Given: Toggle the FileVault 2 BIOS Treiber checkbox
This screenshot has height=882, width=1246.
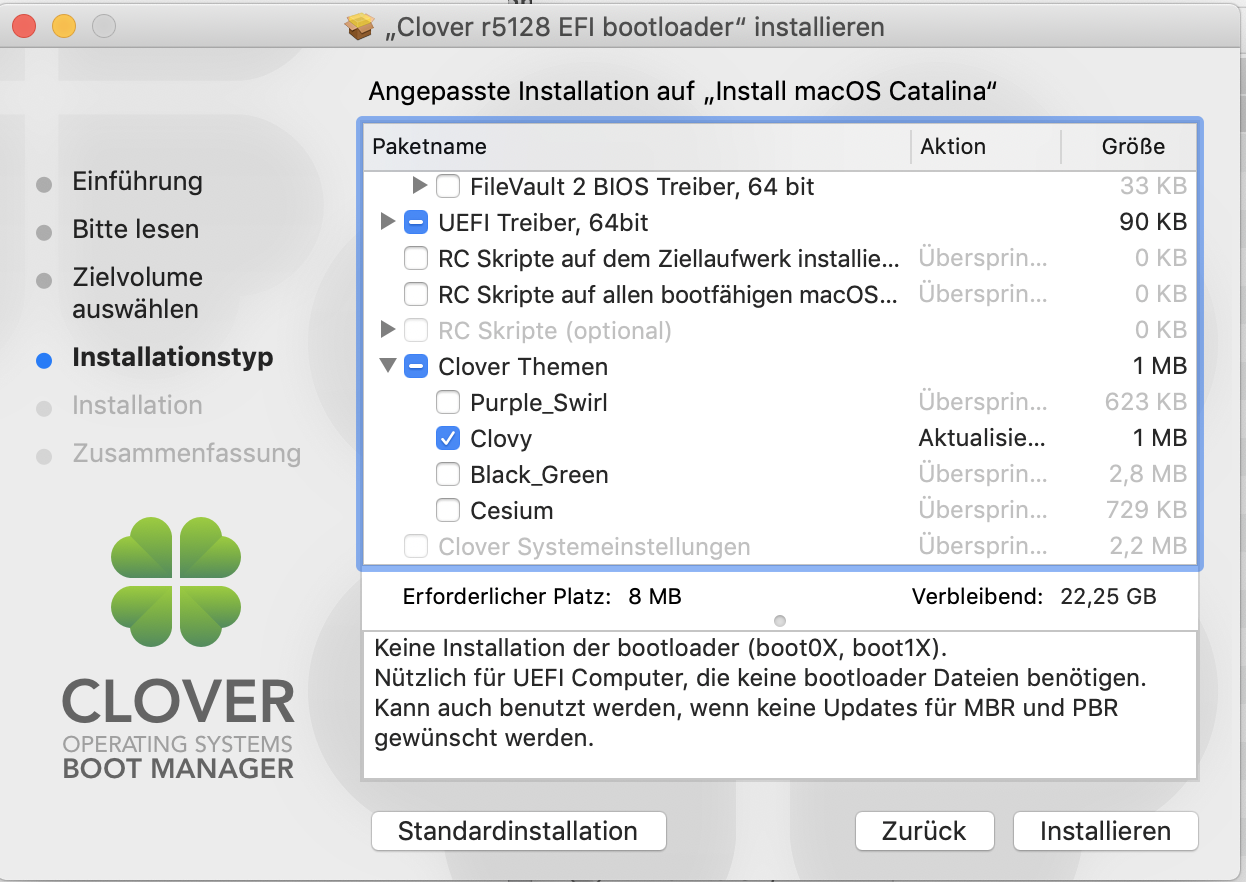Looking at the screenshot, I should point(448,186).
